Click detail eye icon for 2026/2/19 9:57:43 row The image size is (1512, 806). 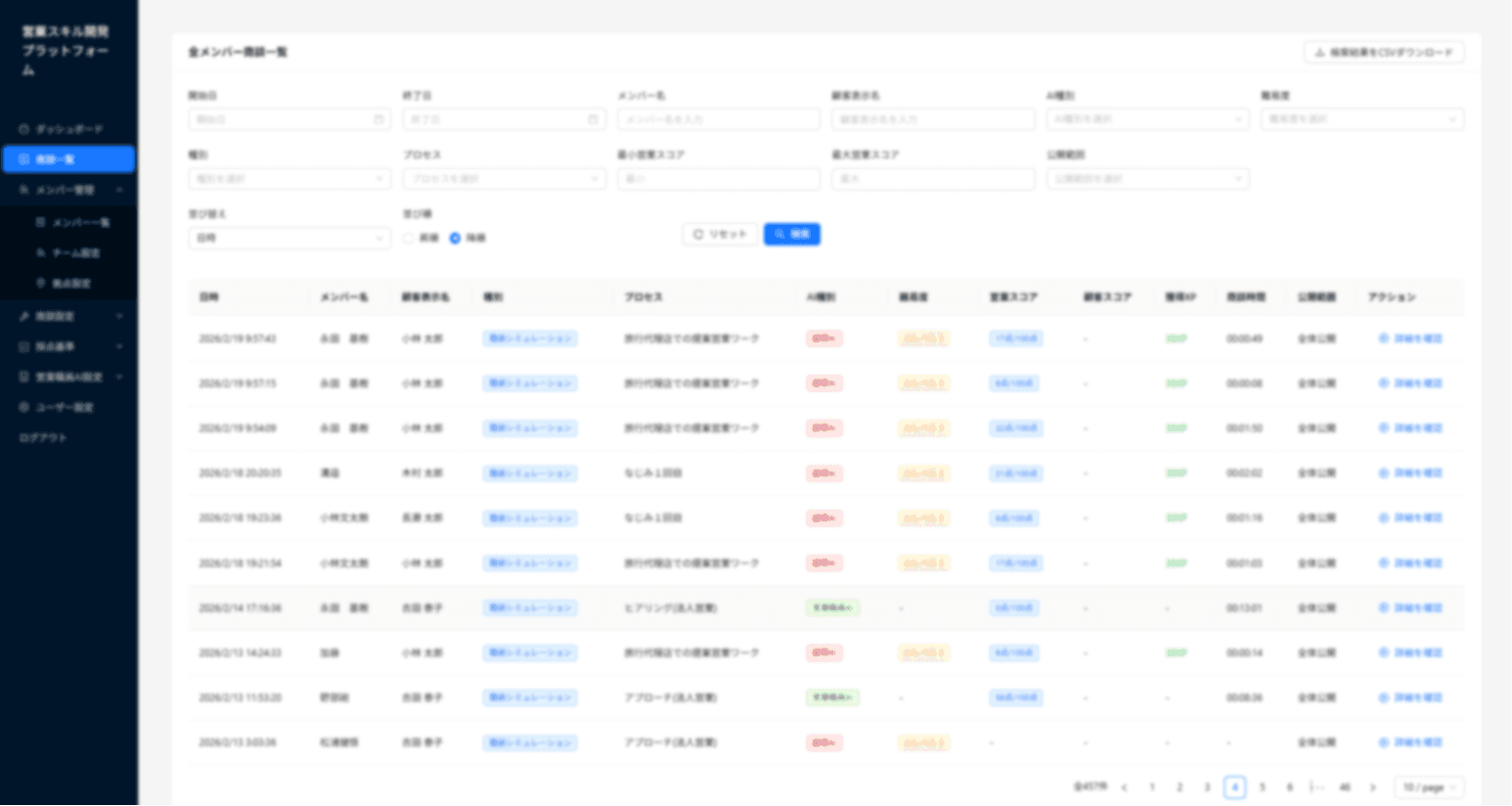point(1384,338)
